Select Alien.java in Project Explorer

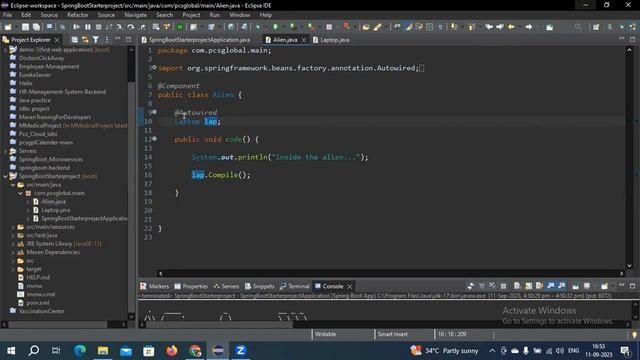53,202
